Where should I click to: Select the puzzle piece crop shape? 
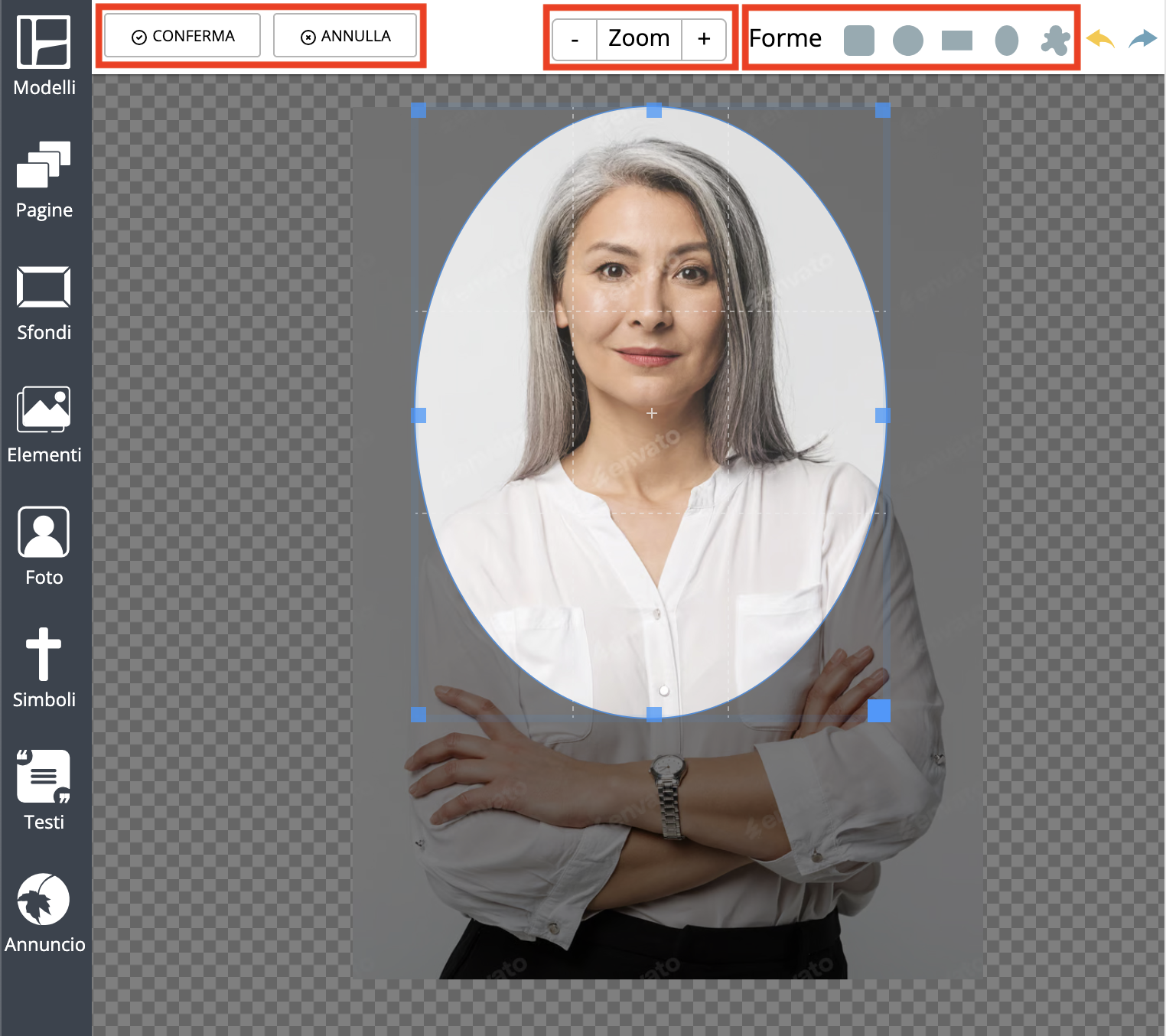coord(1055,40)
